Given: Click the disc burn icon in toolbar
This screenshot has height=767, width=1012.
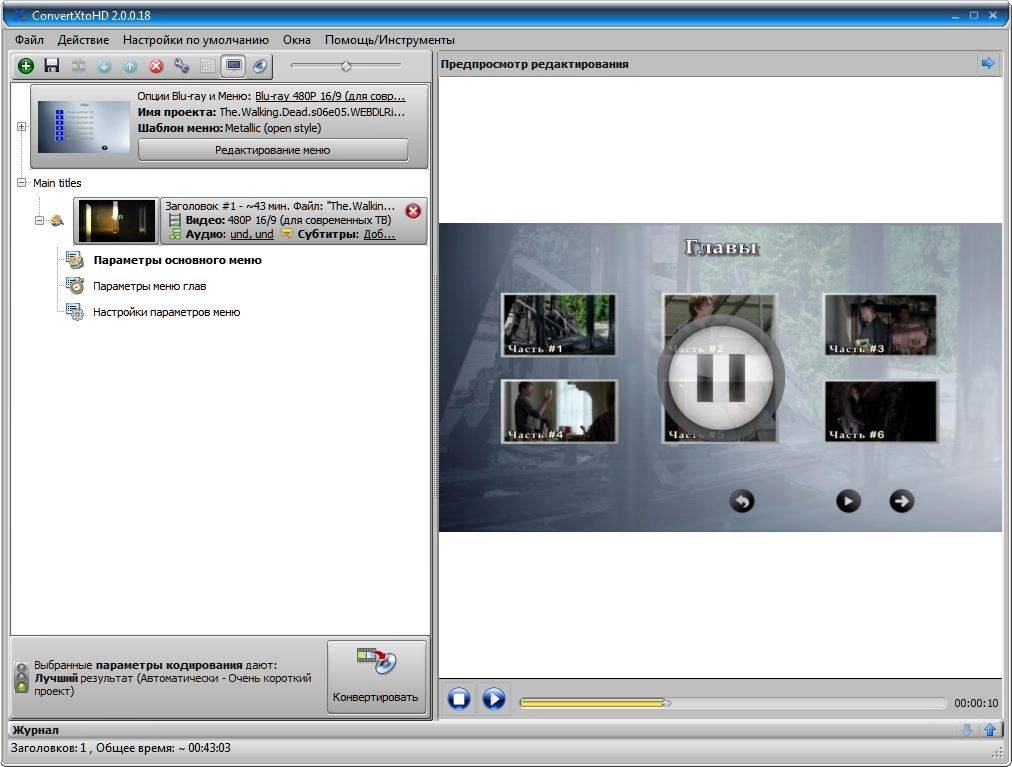Looking at the screenshot, I should [259, 65].
